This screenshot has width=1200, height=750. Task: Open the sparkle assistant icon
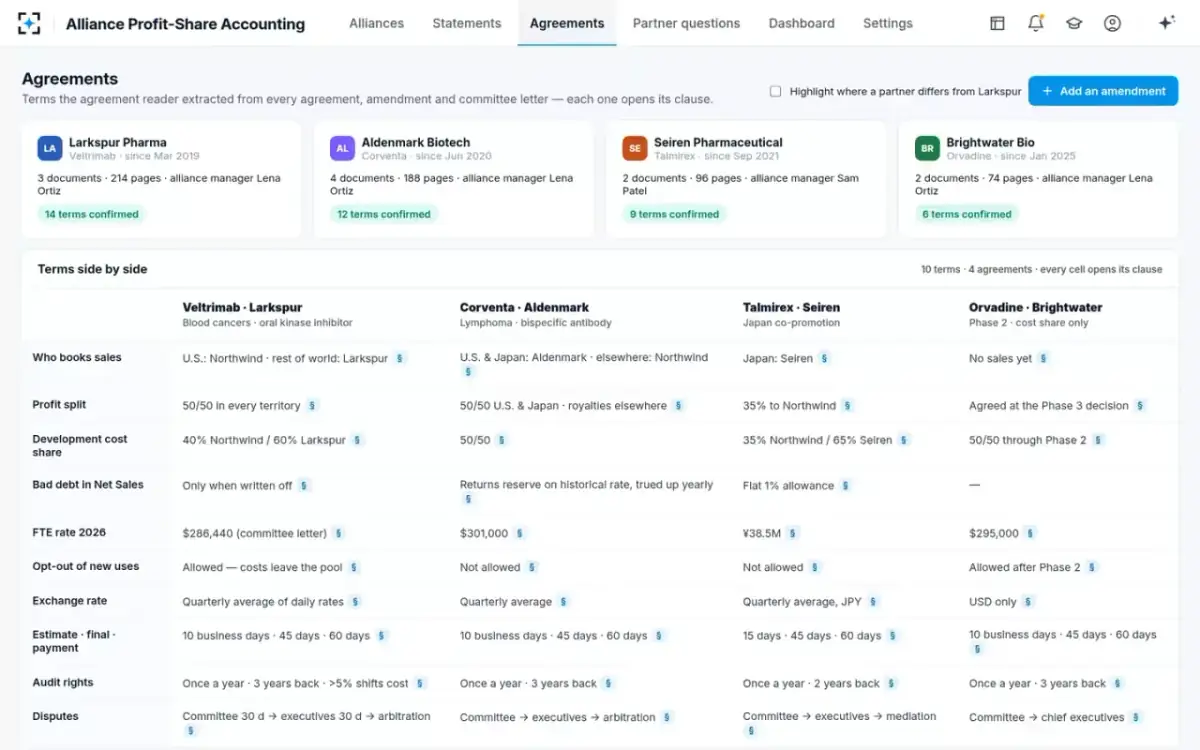[x=1166, y=23]
